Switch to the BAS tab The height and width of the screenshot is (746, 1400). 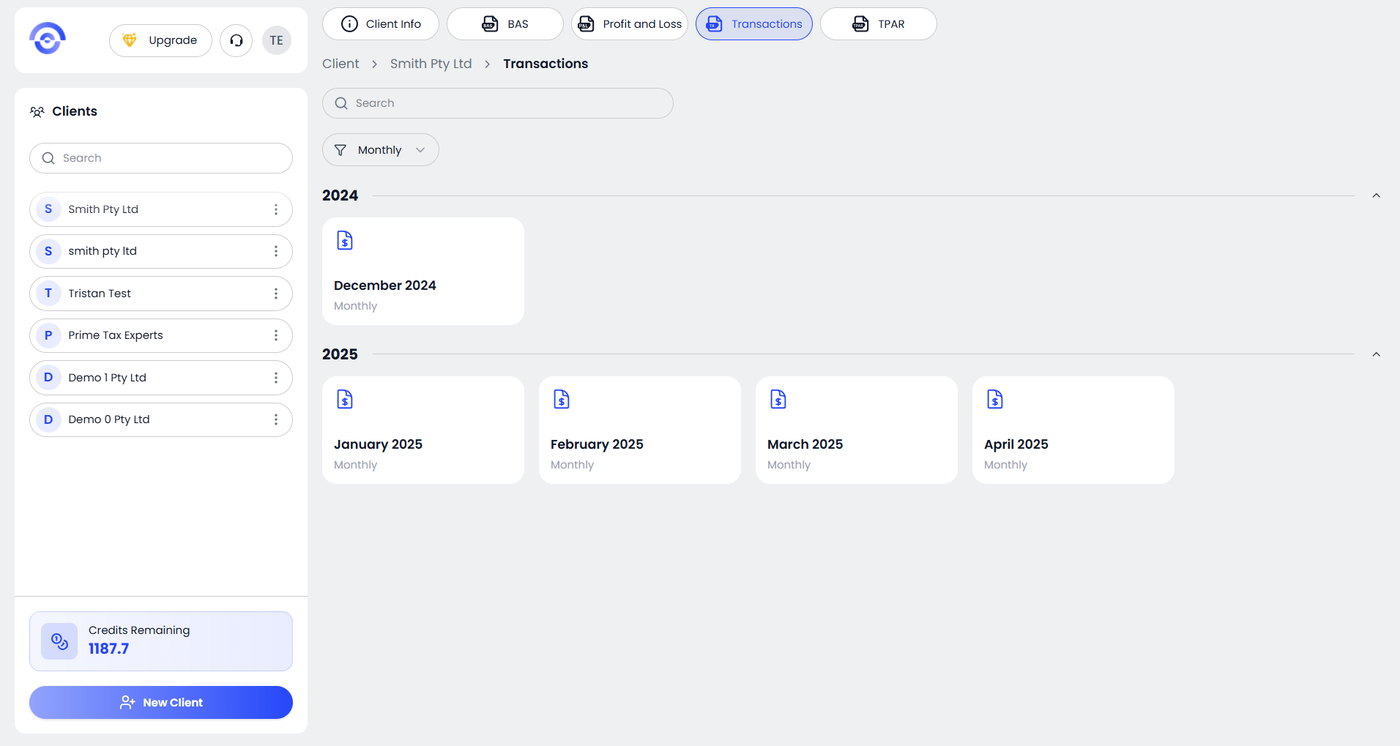point(505,24)
